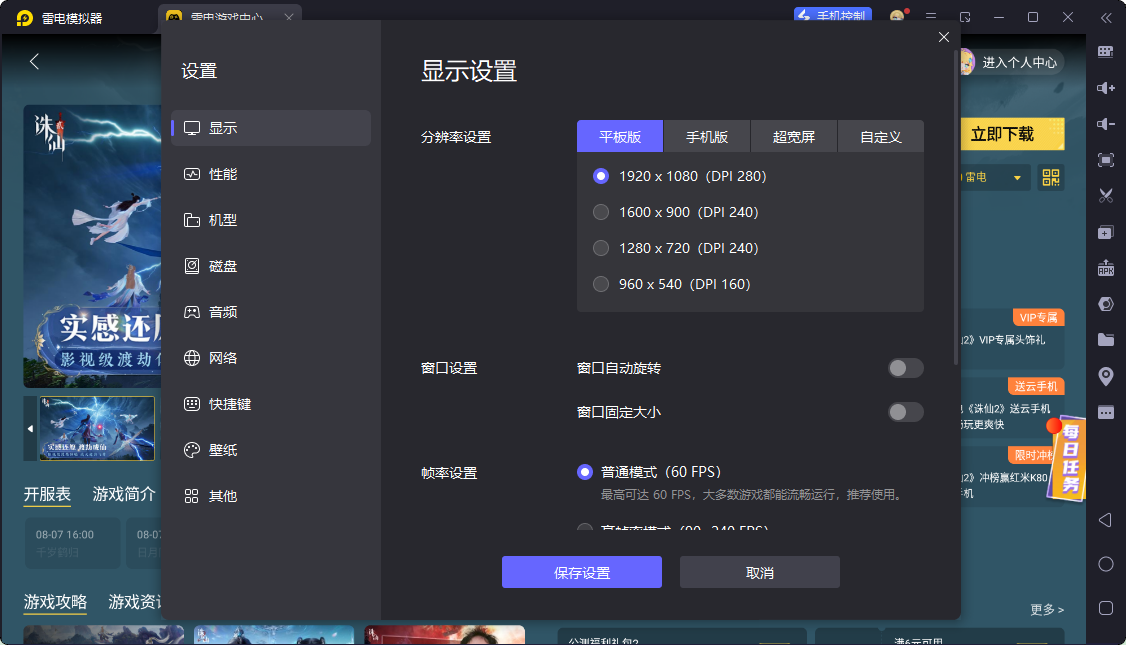Click the game screenshot thumbnail below banner
The image size is (1126, 645).
pyautogui.click(x=97, y=428)
